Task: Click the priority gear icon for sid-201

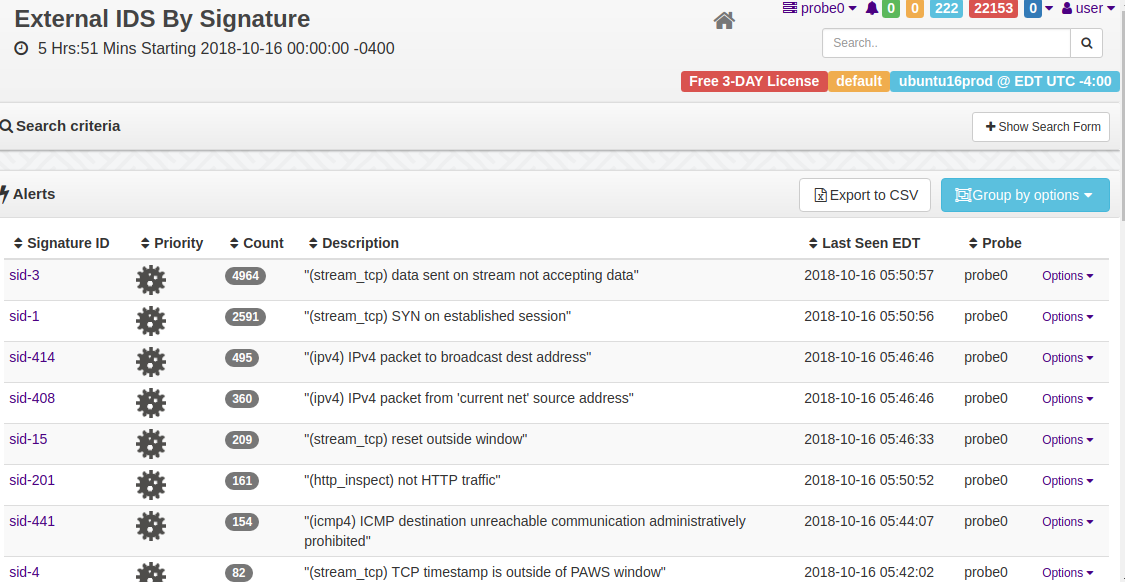Action: point(151,484)
